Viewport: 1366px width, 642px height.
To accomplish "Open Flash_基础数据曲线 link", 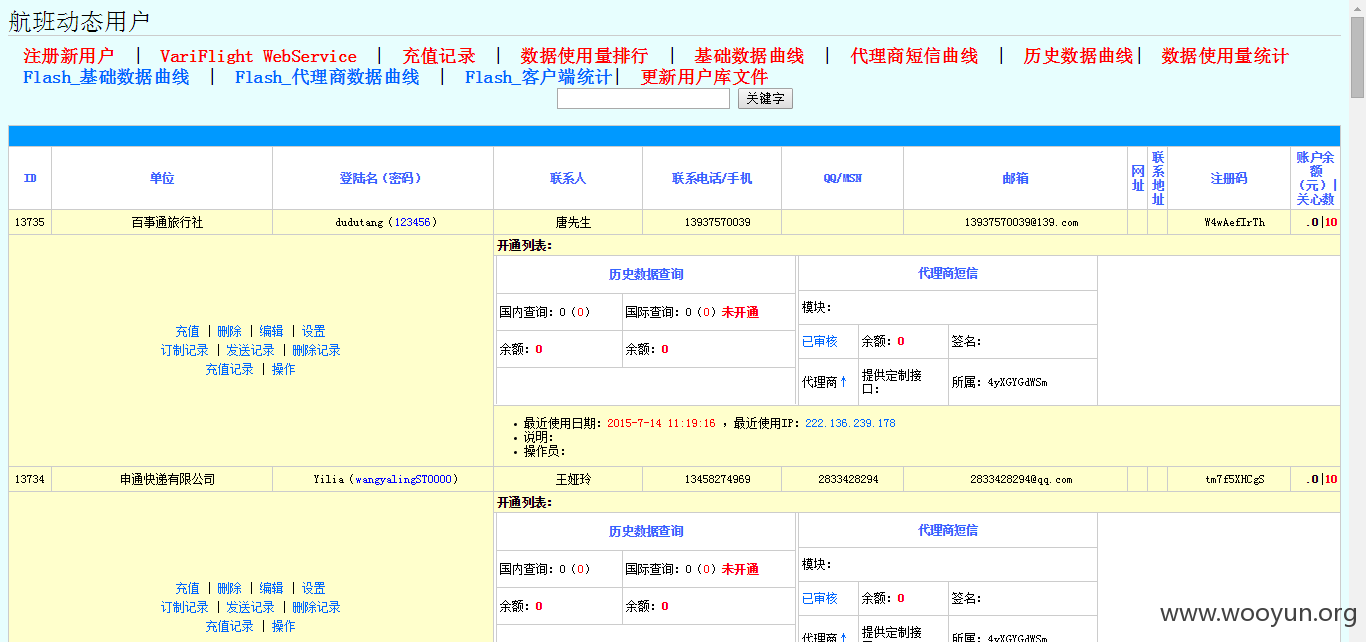I will tap(106, 77).
